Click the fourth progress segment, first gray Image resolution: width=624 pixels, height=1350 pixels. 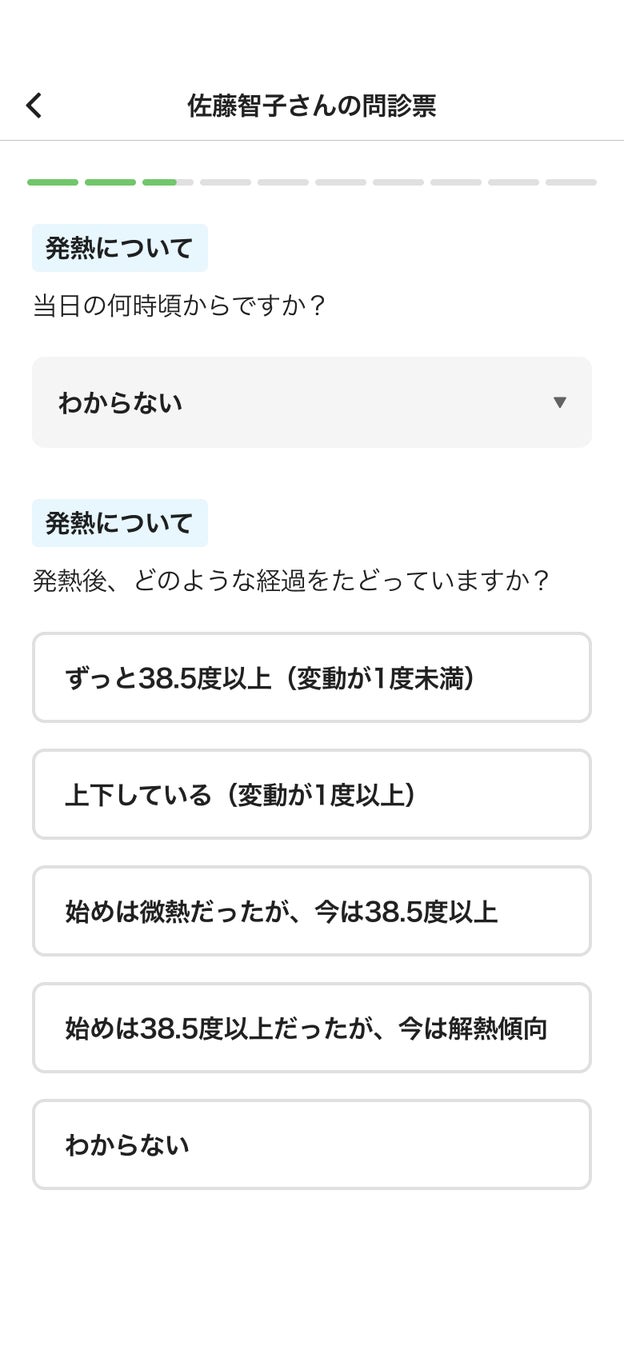tap(226, 182)
